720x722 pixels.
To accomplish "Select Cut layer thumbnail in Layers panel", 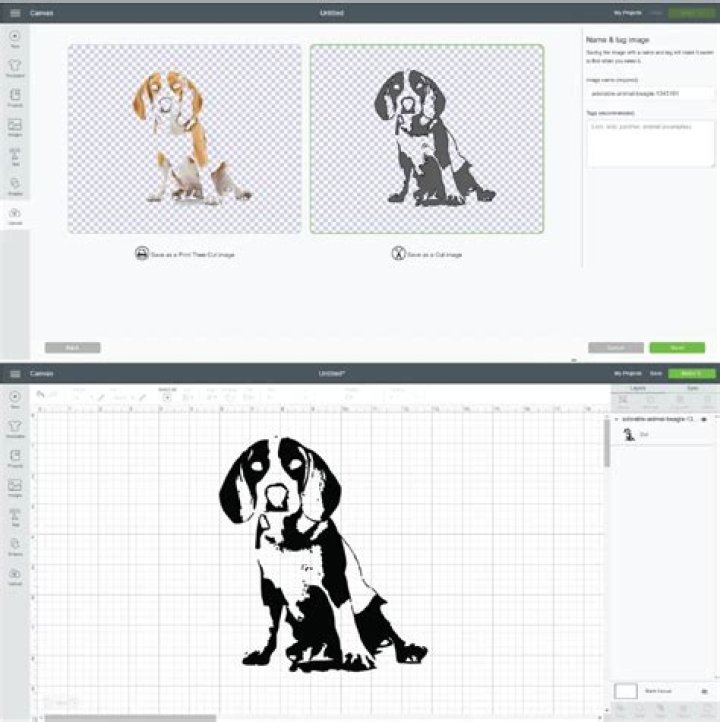I will [x=628, y=434].
